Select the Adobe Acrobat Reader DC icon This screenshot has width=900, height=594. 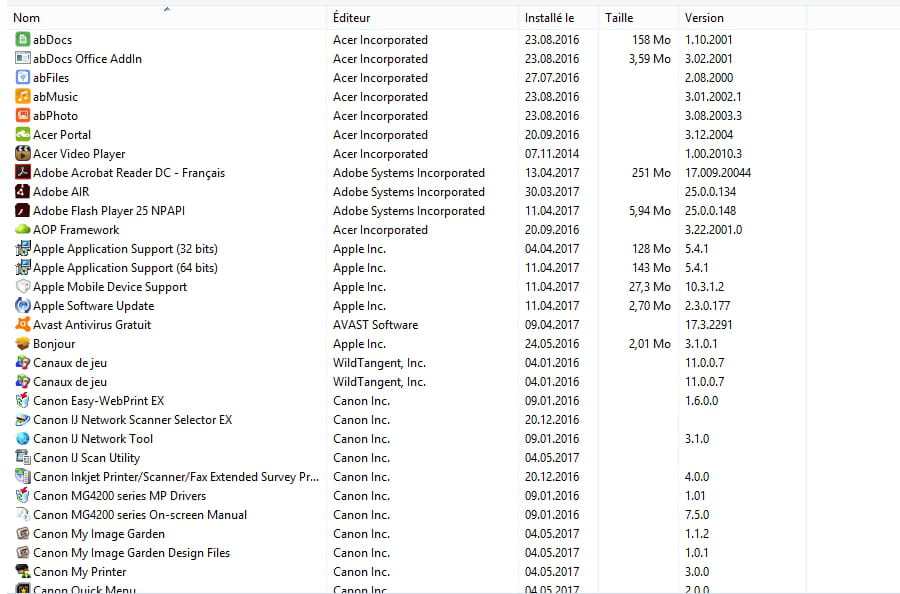point(22,172)
